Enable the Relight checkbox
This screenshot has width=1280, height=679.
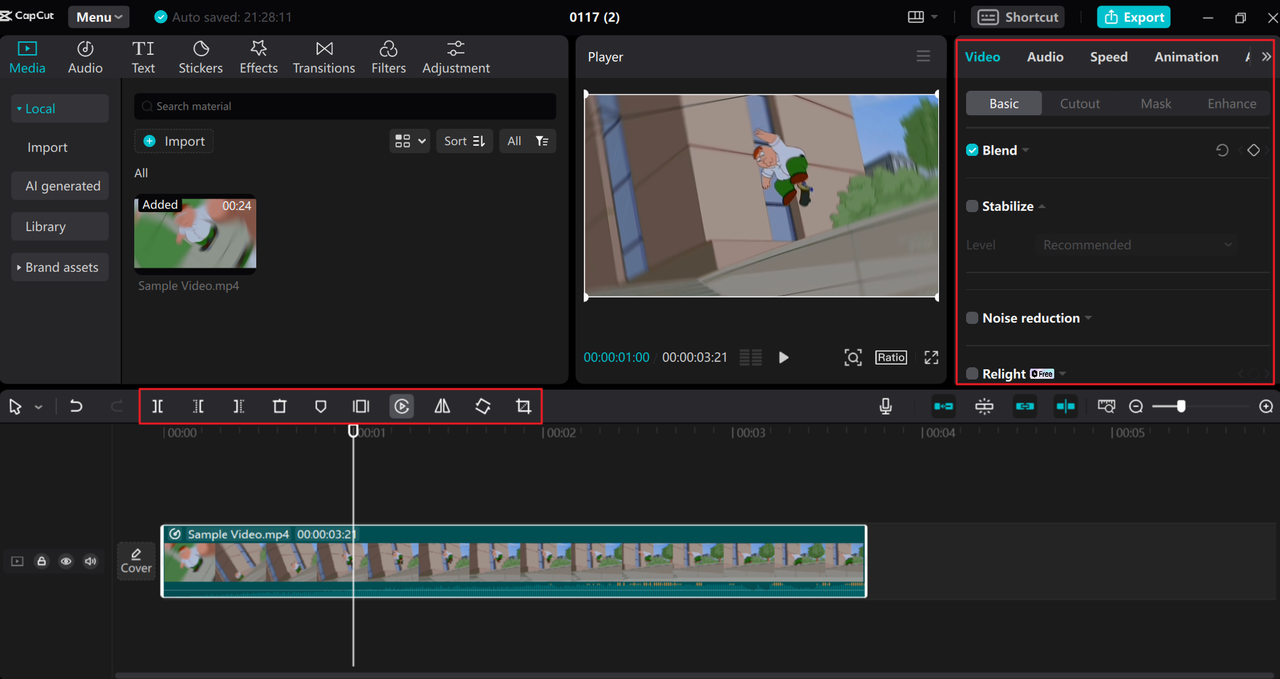(x=972, y=374)
